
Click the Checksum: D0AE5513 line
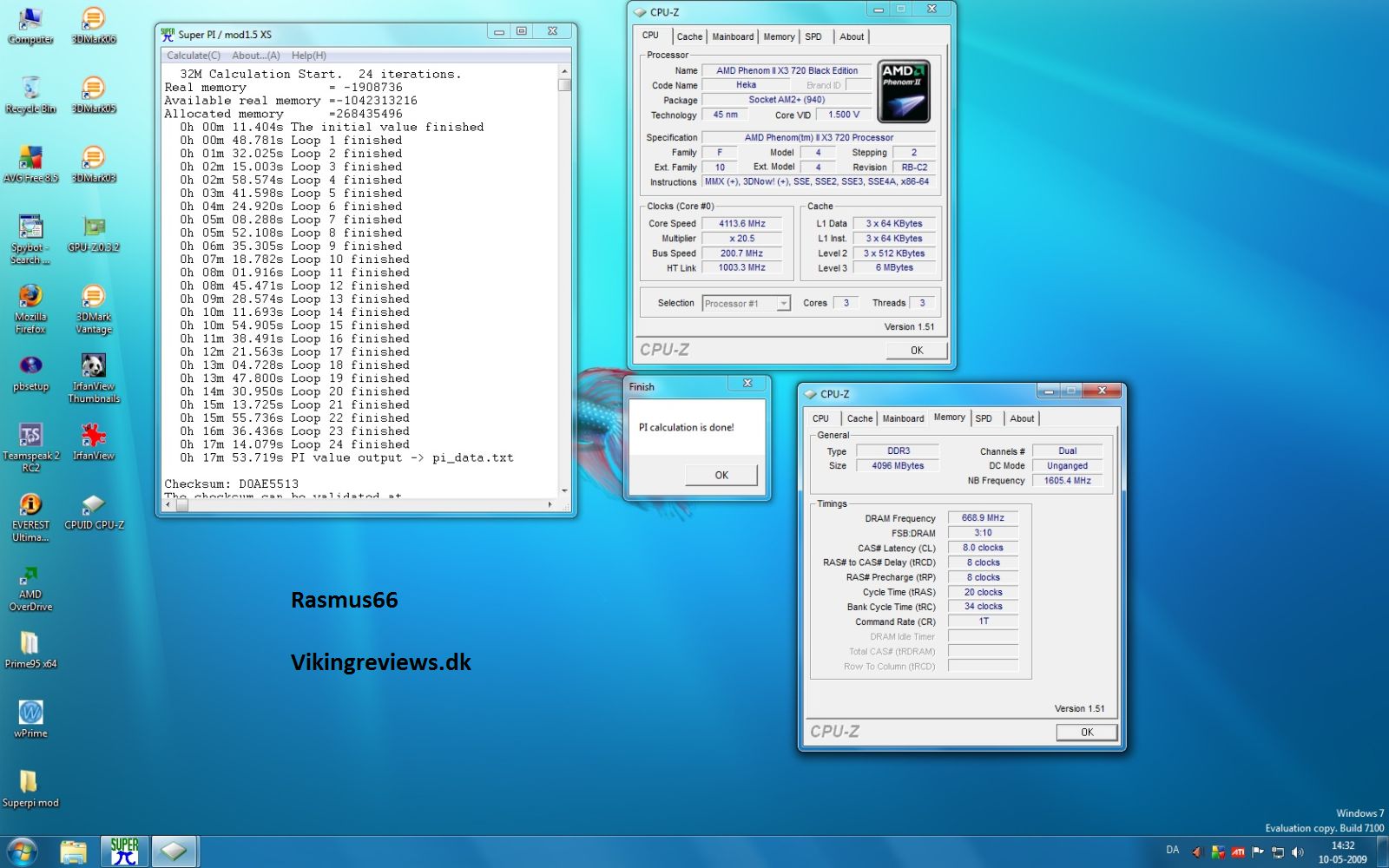[x=231, y=484]
